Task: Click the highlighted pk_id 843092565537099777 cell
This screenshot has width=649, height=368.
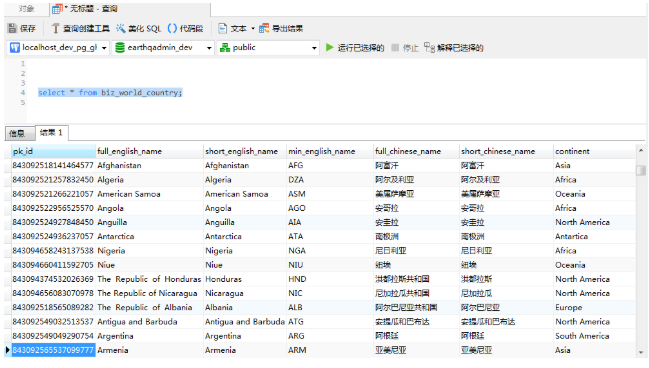Action: [x=53, y=350]
